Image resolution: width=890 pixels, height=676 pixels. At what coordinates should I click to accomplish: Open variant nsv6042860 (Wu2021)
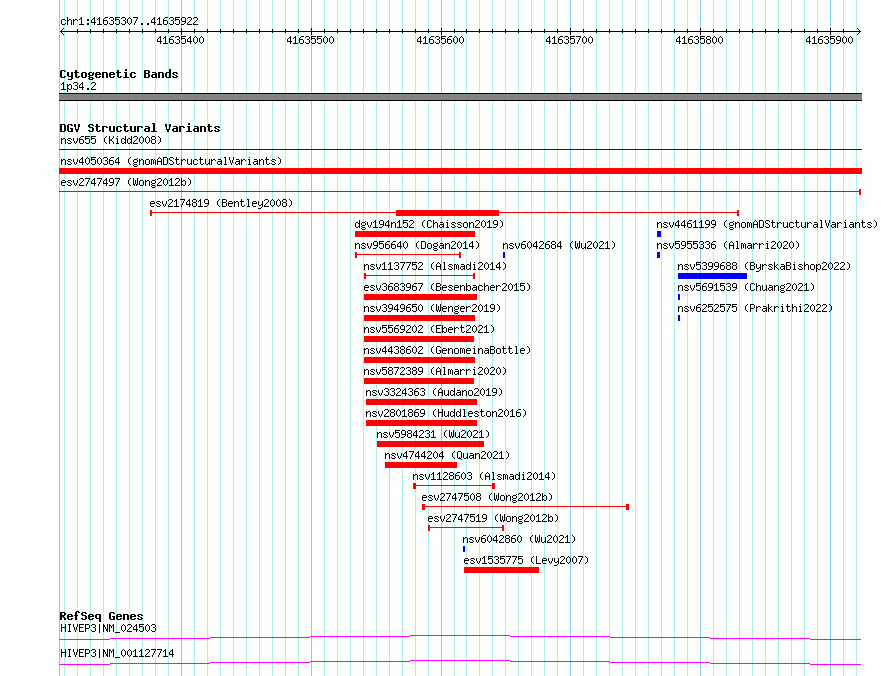[x=519, y=539]
